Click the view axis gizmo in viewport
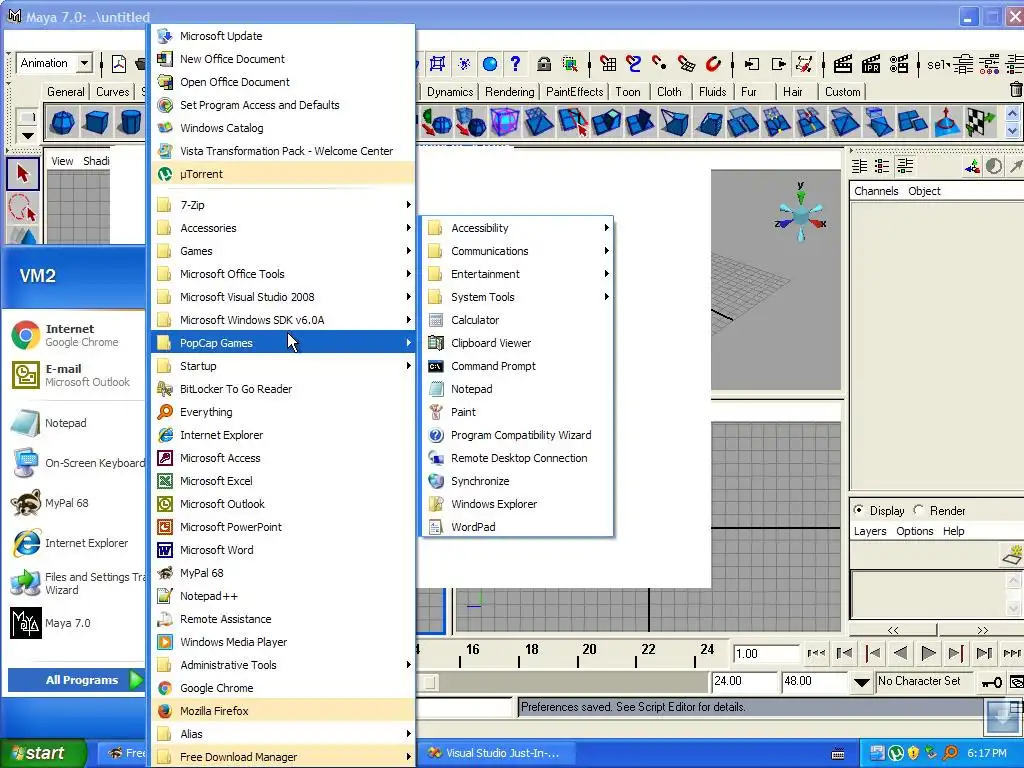 pyautogui.click(x=801, y=214)
